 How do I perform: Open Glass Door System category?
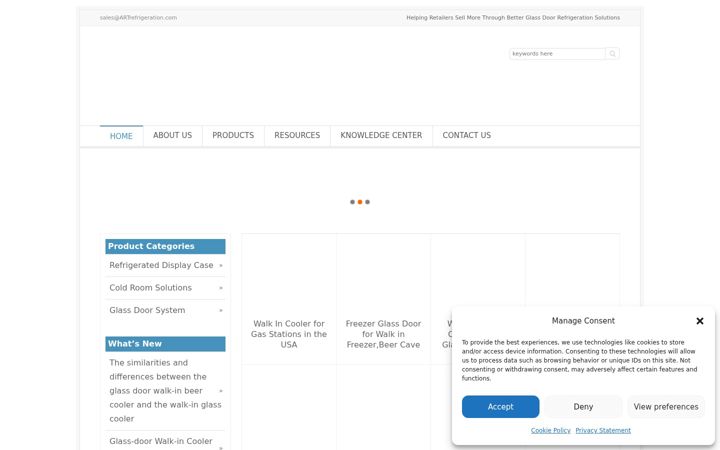pyautogui.click(x=147, y=310)
